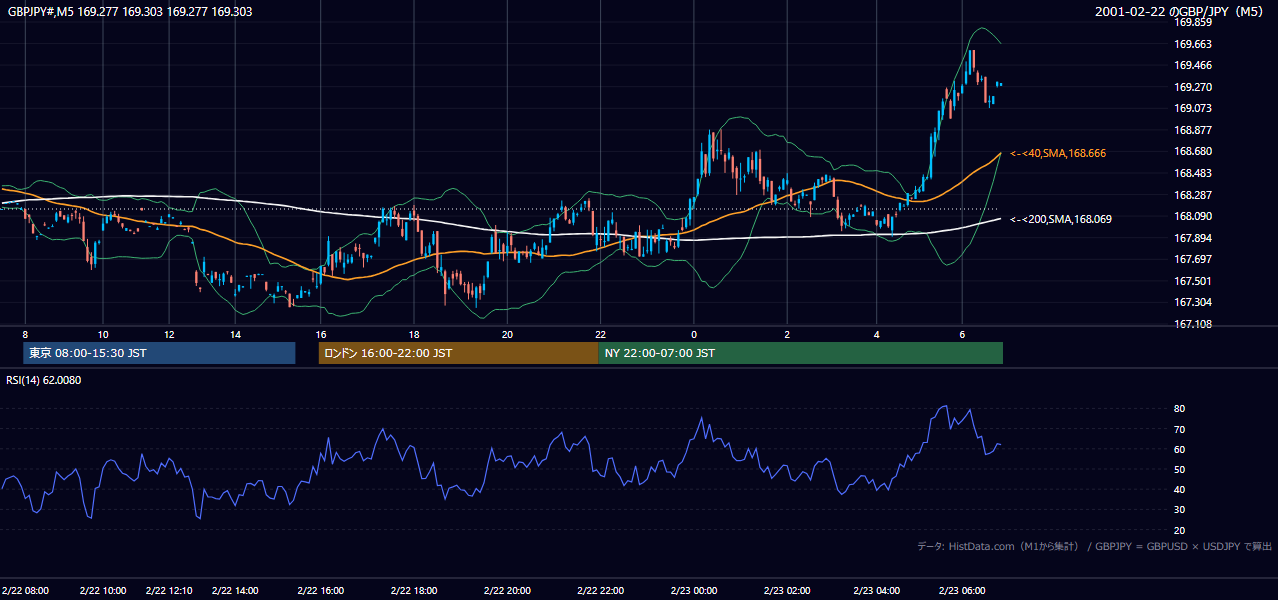This screenshot has height=600, width=1278.
Task: Click price axis value 167.304
Action: (x=1193, y=302)
